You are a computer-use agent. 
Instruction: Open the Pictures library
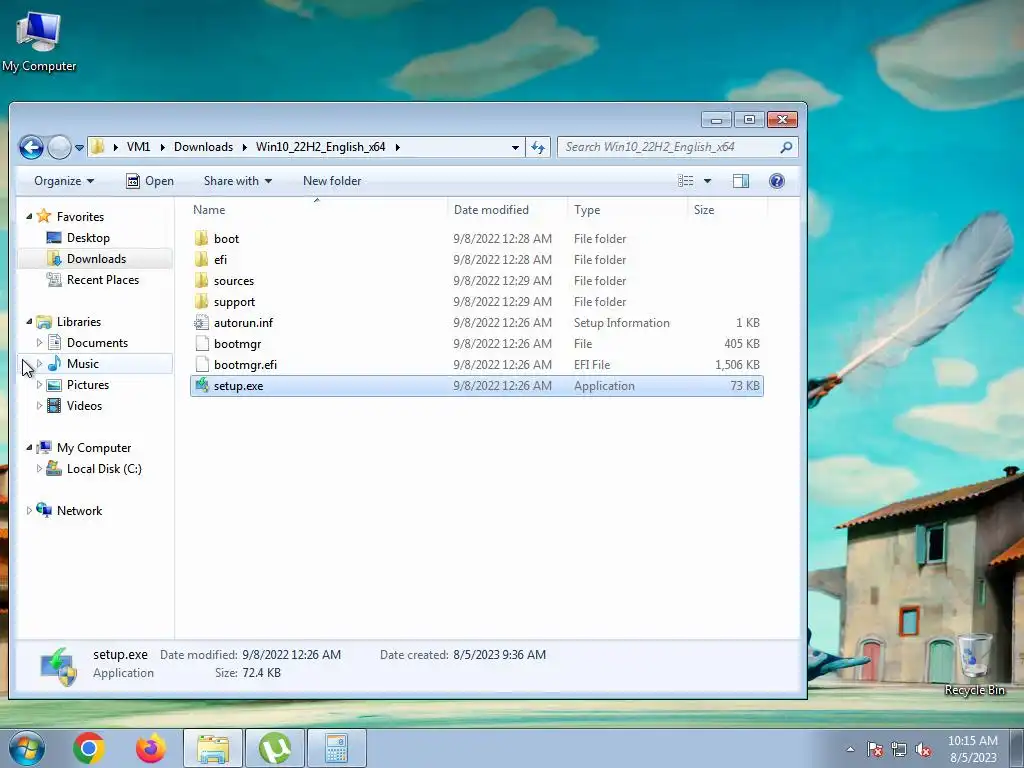click(x=88, y=385)
